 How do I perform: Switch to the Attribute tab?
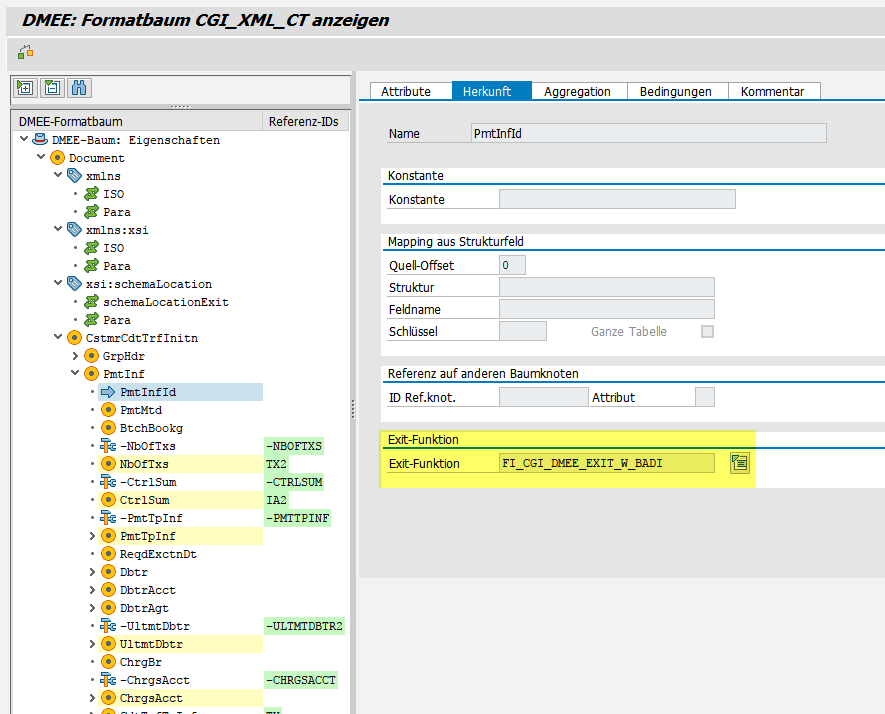pos(406,91)
